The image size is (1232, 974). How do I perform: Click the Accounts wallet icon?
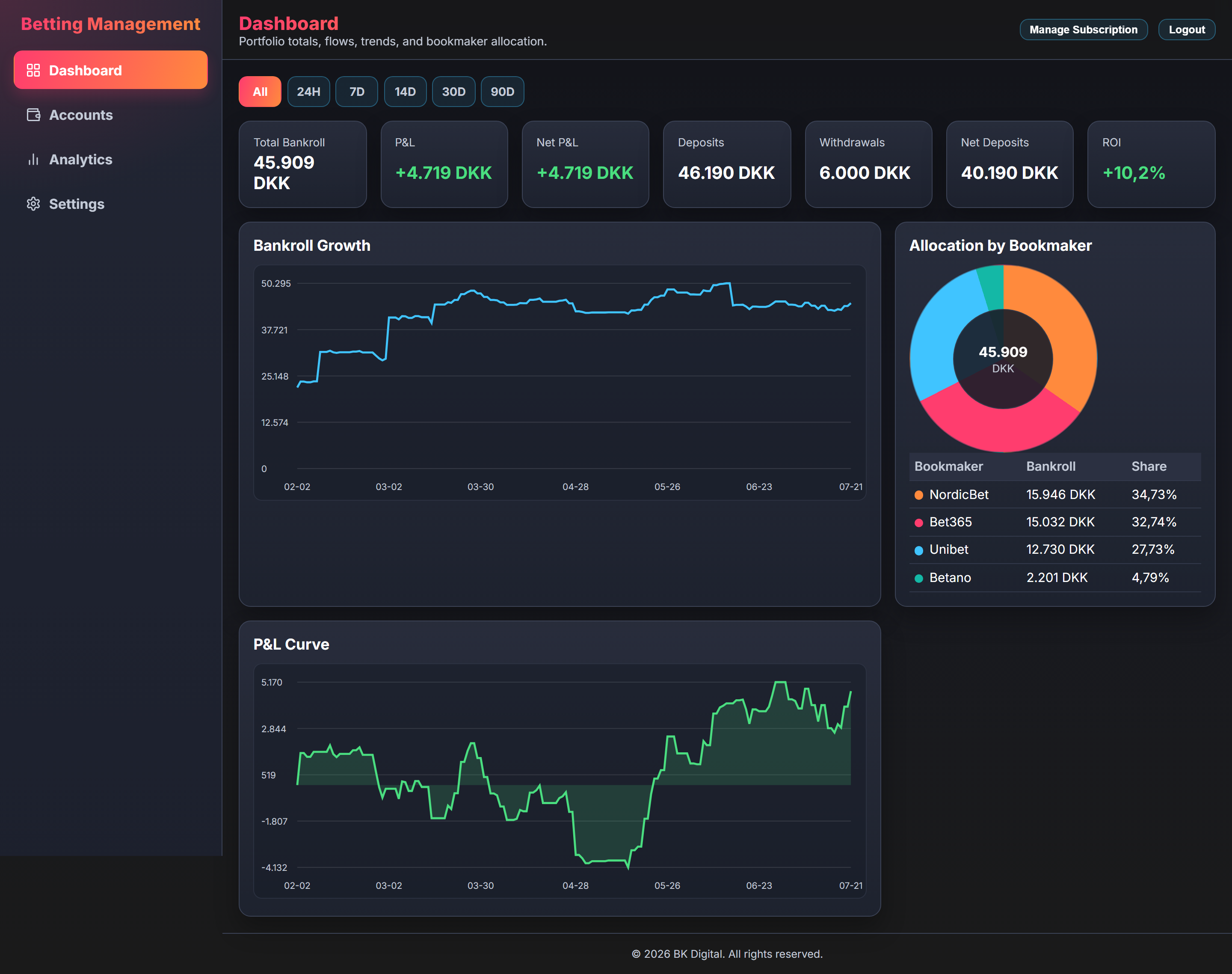coord(33,115)
